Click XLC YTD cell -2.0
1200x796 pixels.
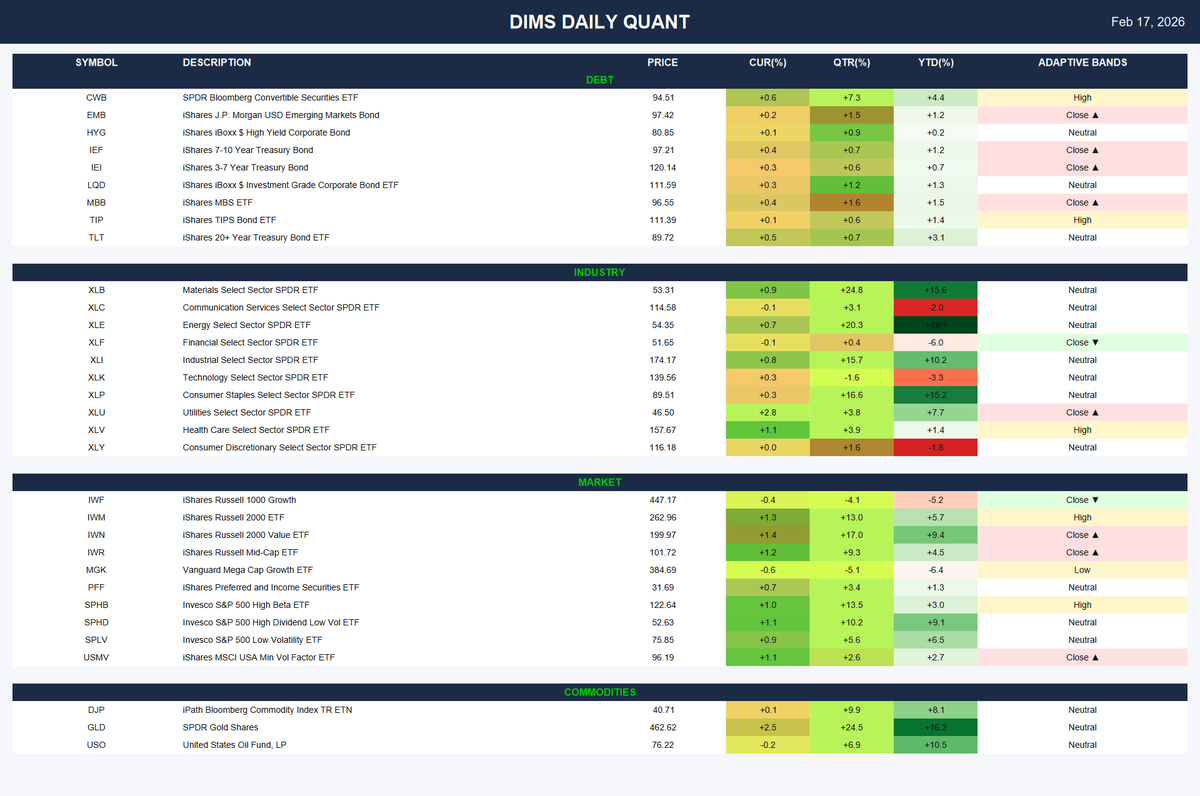point(935,308)
